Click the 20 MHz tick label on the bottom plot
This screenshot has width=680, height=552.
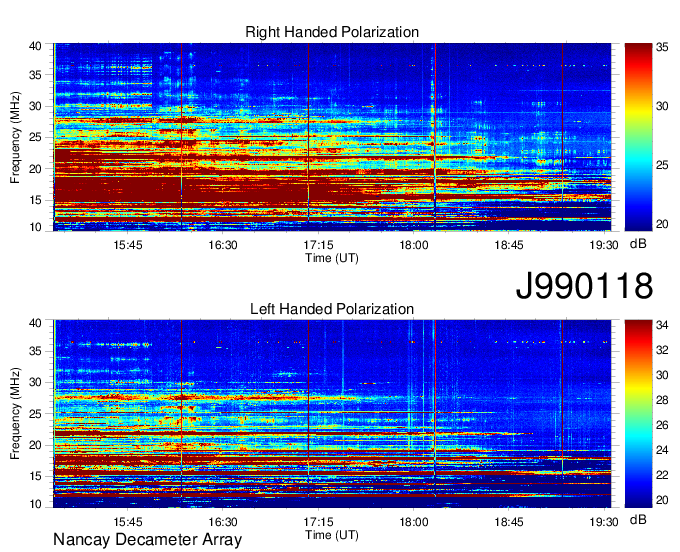coord(35,445)
